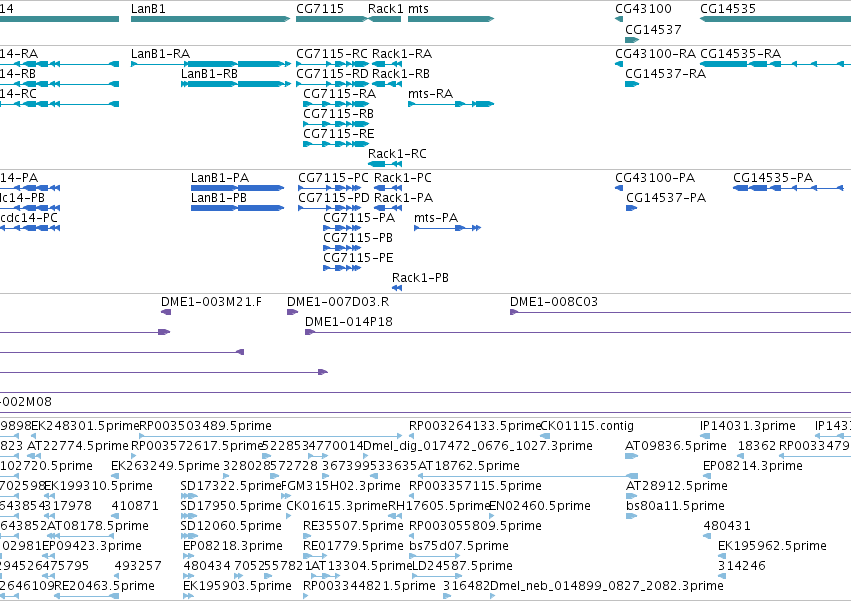Viewport: 851px width, 601px height.
Task: Click the CG7115-RB transcript
Action: click(x=336, y=124)
